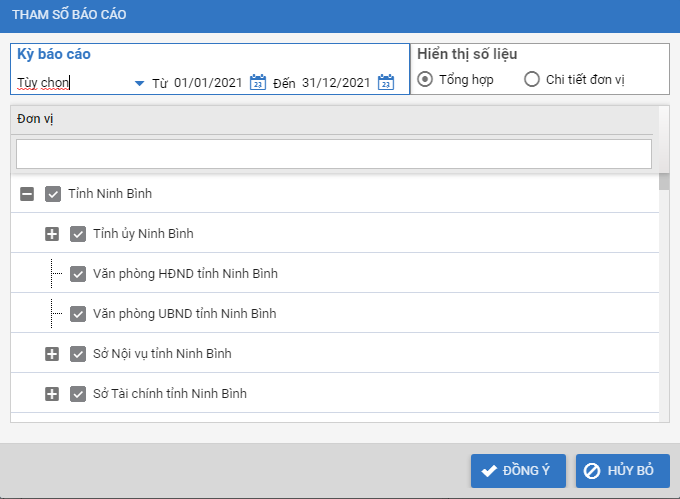680x499 pixels.
Task: Click the Đơn vị search input field
Action: tap(333, 154)
